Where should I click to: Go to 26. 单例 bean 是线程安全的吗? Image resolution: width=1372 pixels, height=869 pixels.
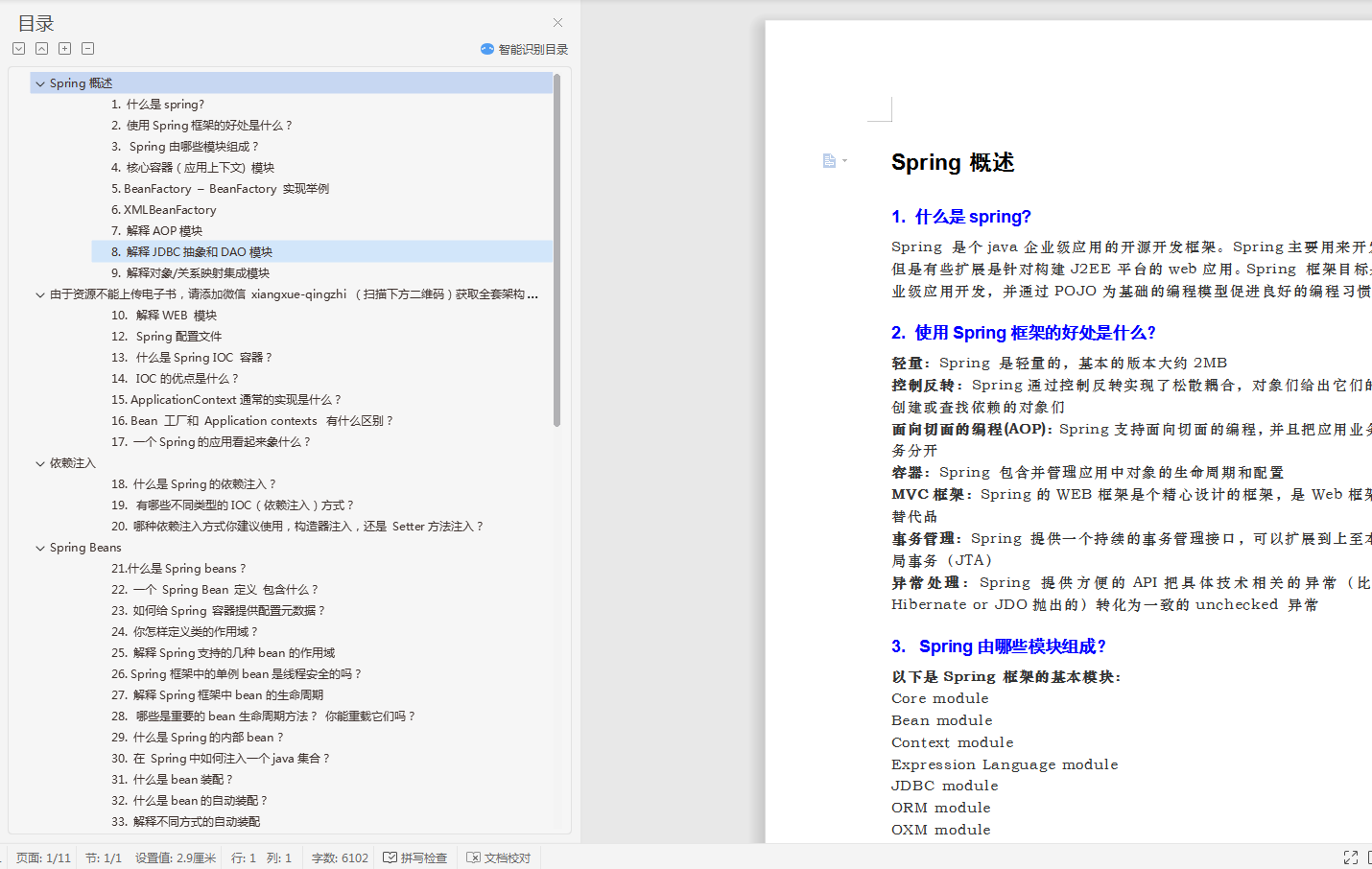point(237,674)
